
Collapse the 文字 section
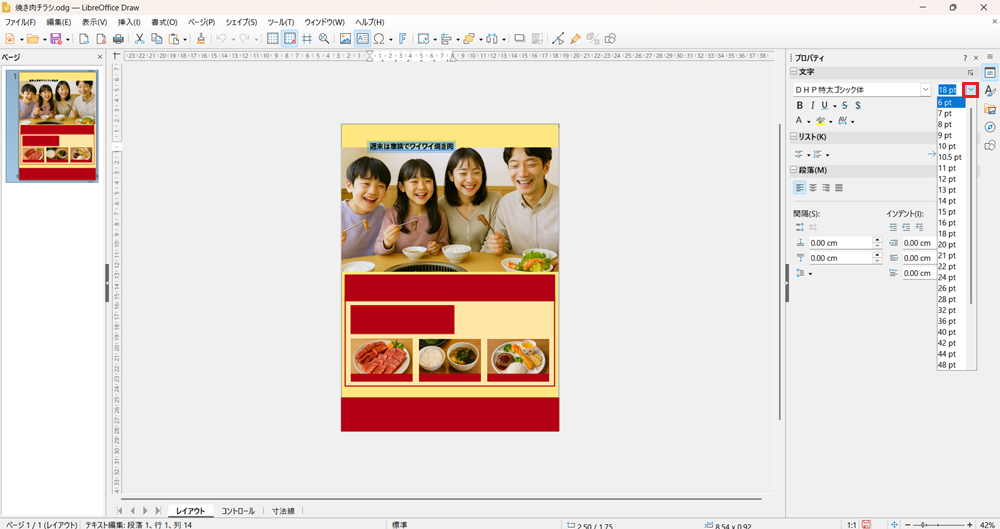794,71
